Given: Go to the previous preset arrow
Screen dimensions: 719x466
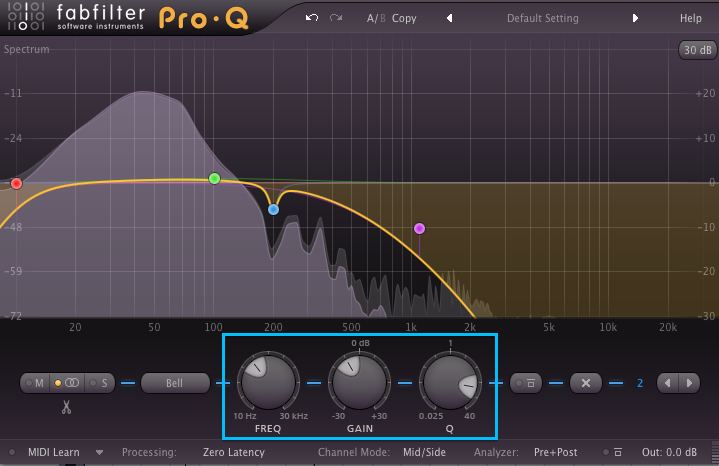Looking at the screenshot, I should click(449, 18).
